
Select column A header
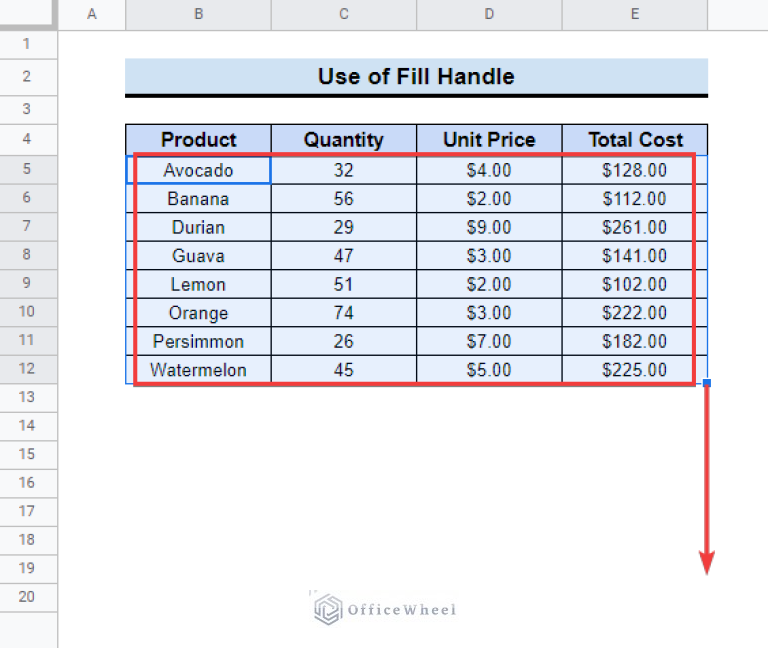click(92, 14)
